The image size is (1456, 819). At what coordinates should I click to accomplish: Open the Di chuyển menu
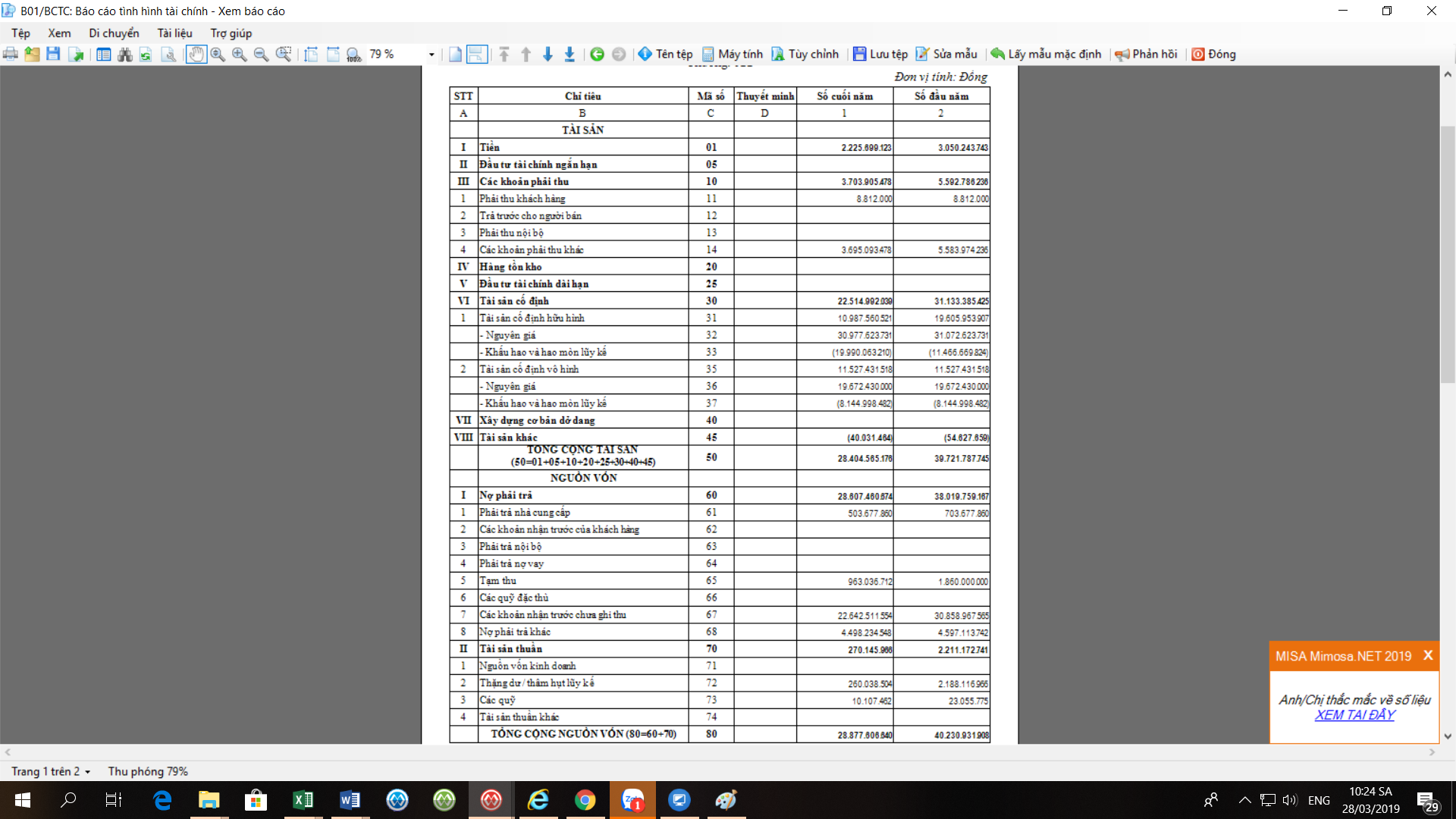pyautogui.click(x=114, y=33)
